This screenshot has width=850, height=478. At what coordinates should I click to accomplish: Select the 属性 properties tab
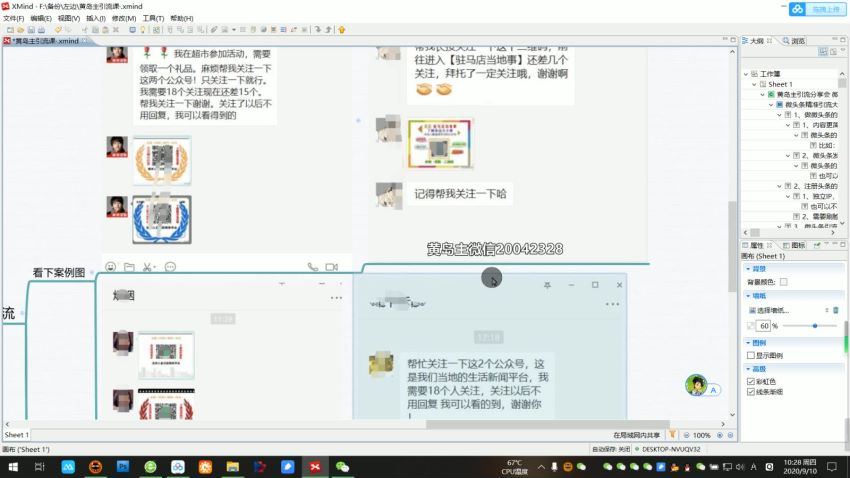point(757,245)
